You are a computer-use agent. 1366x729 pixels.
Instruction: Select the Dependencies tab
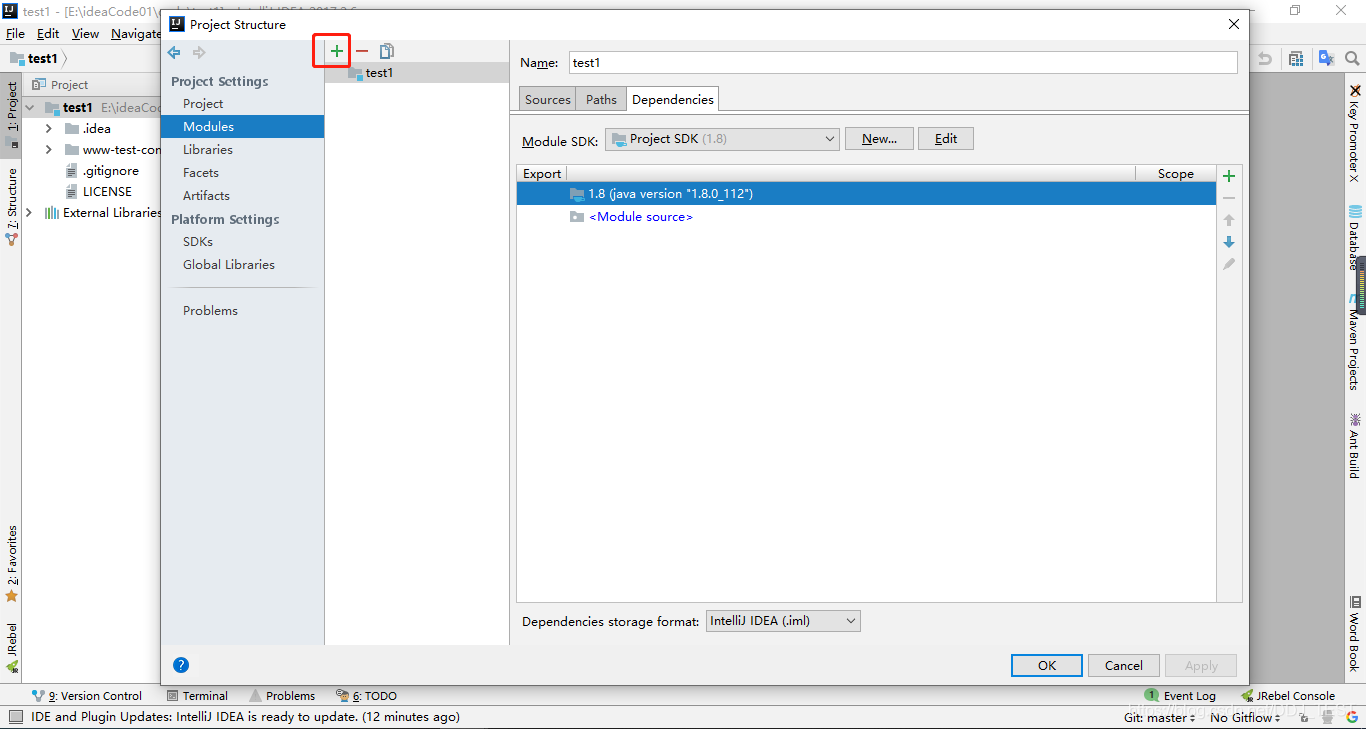point(673,99)
